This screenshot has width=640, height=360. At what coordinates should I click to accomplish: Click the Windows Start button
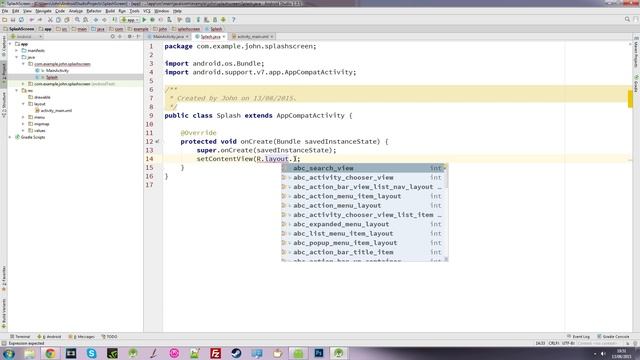[x=9, y=353]
